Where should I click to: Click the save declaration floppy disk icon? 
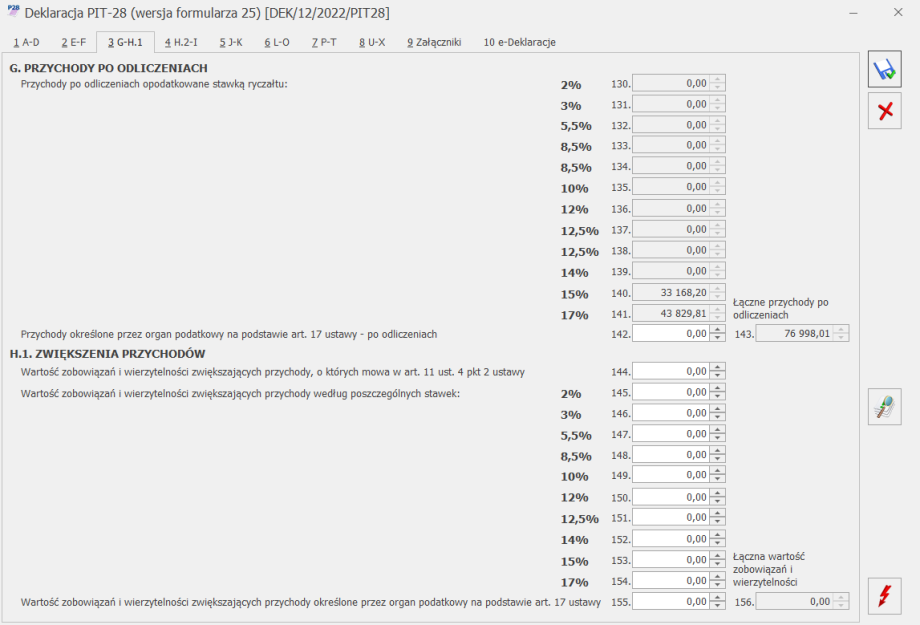coord(885,69)
